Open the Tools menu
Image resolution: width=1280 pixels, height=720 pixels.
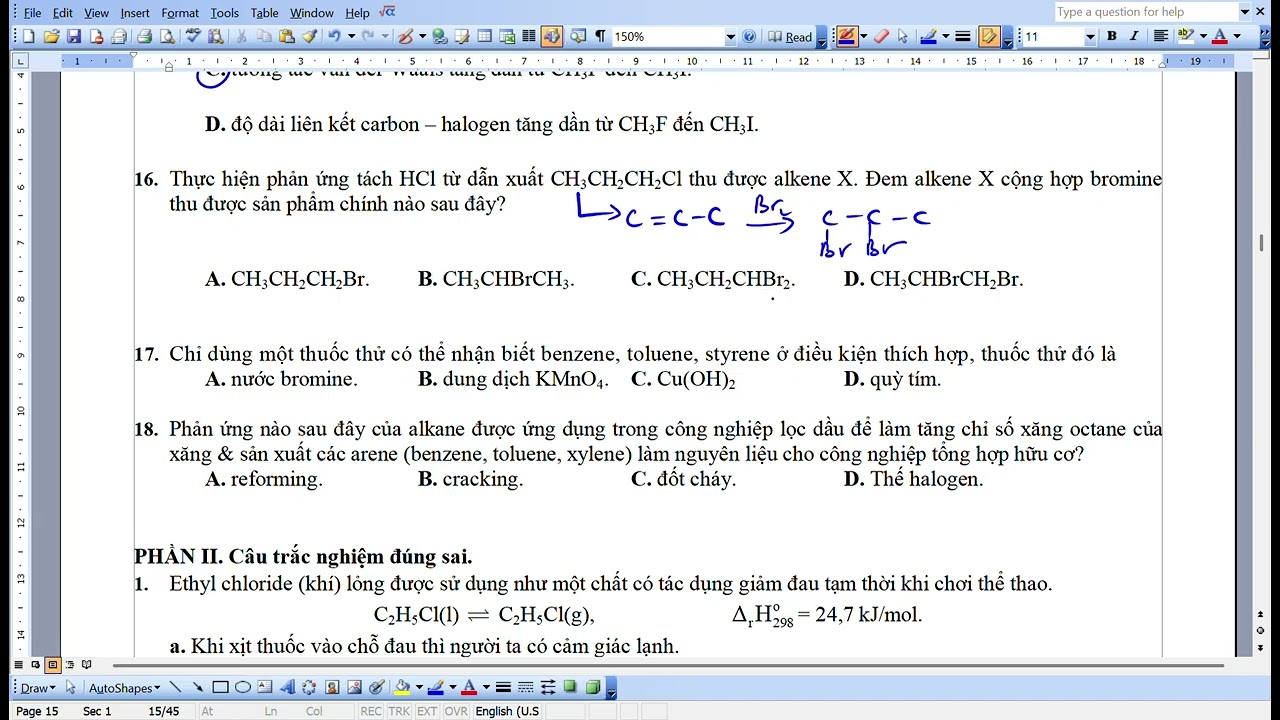point(225,13)
